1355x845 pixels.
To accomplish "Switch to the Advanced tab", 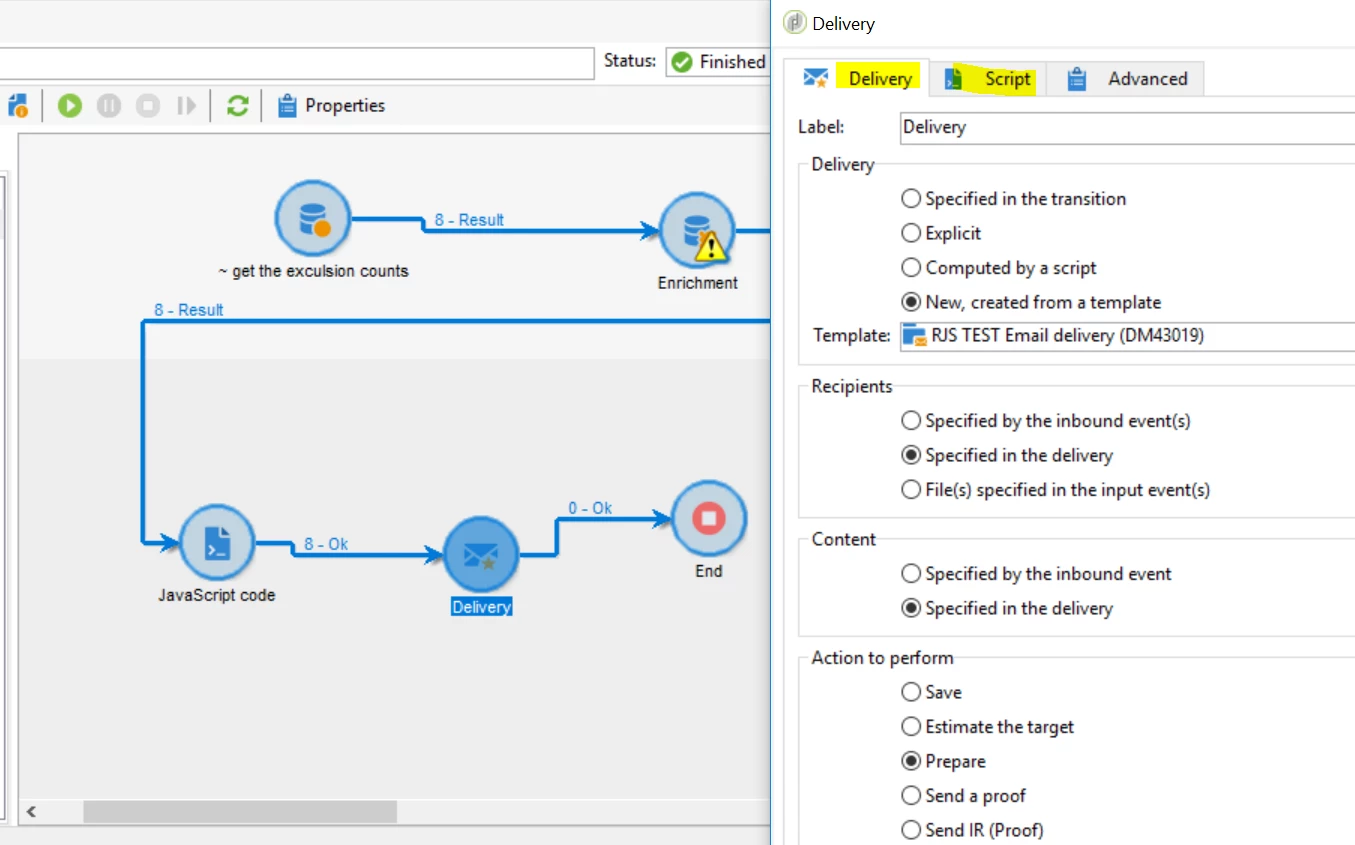I will [x=1125, y=79].
